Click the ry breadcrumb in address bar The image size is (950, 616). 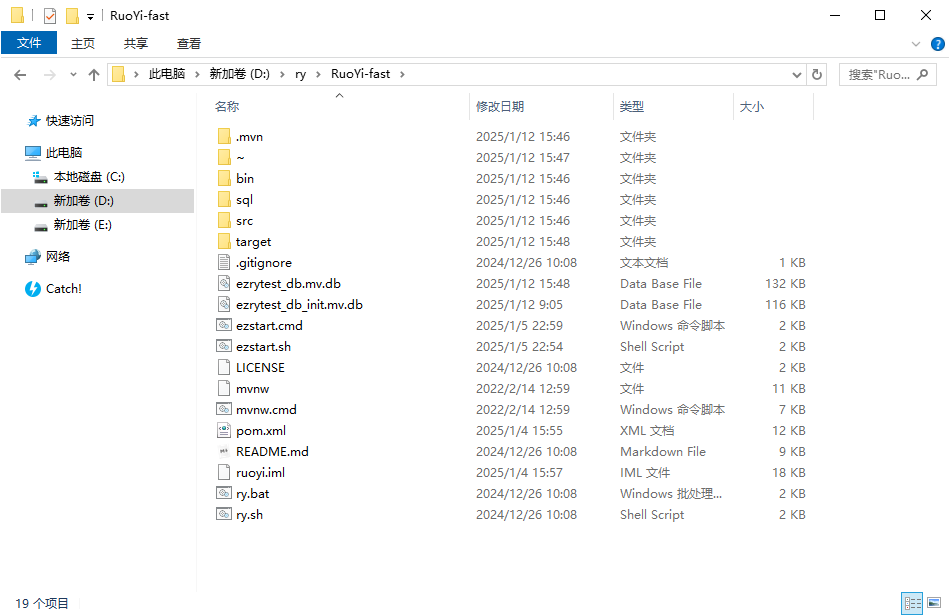pyautogui.click(x=300, y=75)
